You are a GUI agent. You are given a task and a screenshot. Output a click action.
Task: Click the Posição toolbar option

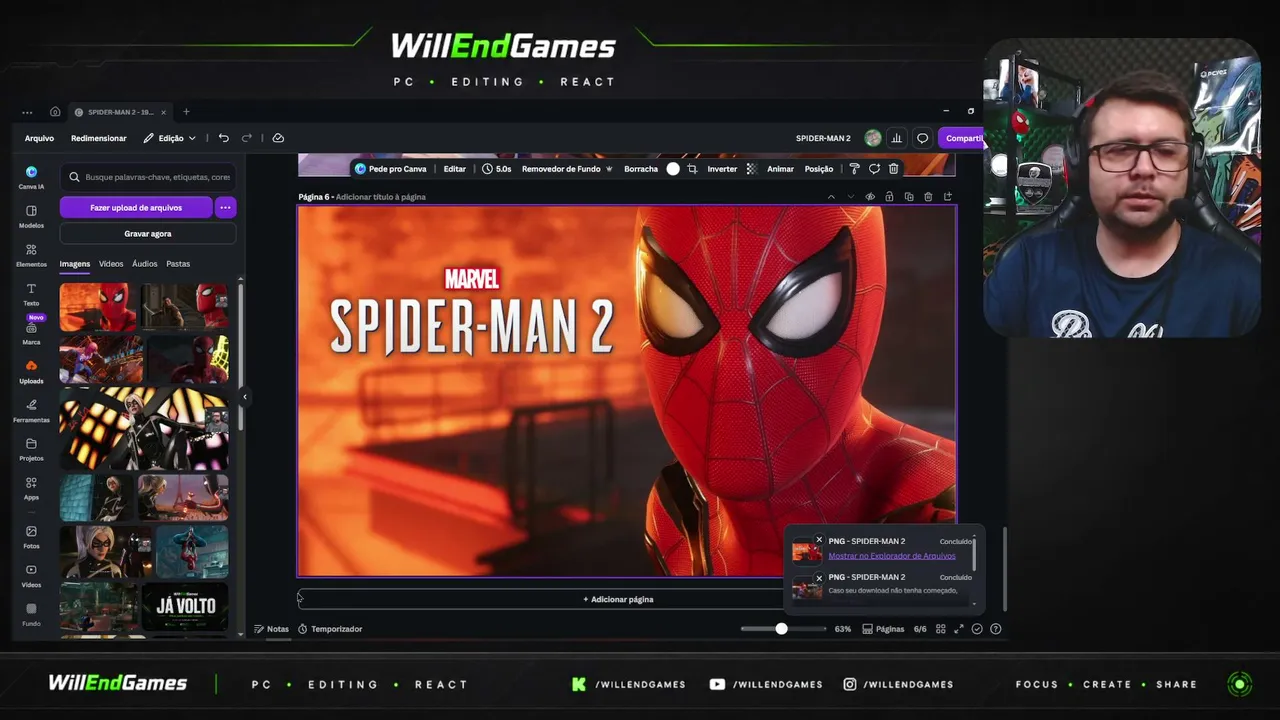pos(819,169)
